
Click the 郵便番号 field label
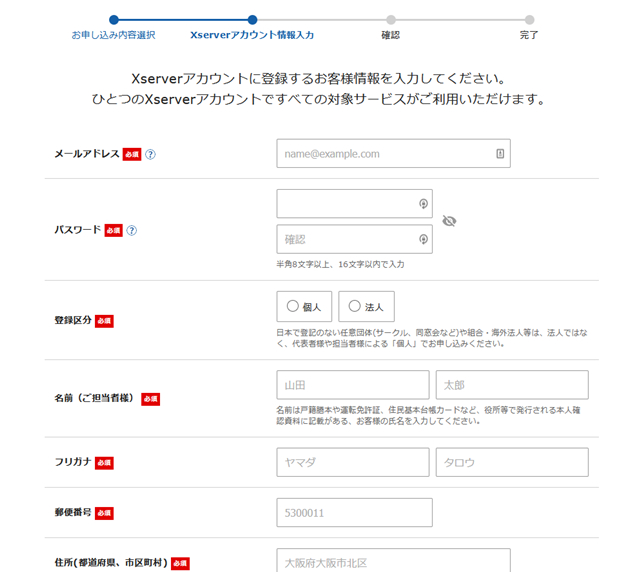(73, 512)
